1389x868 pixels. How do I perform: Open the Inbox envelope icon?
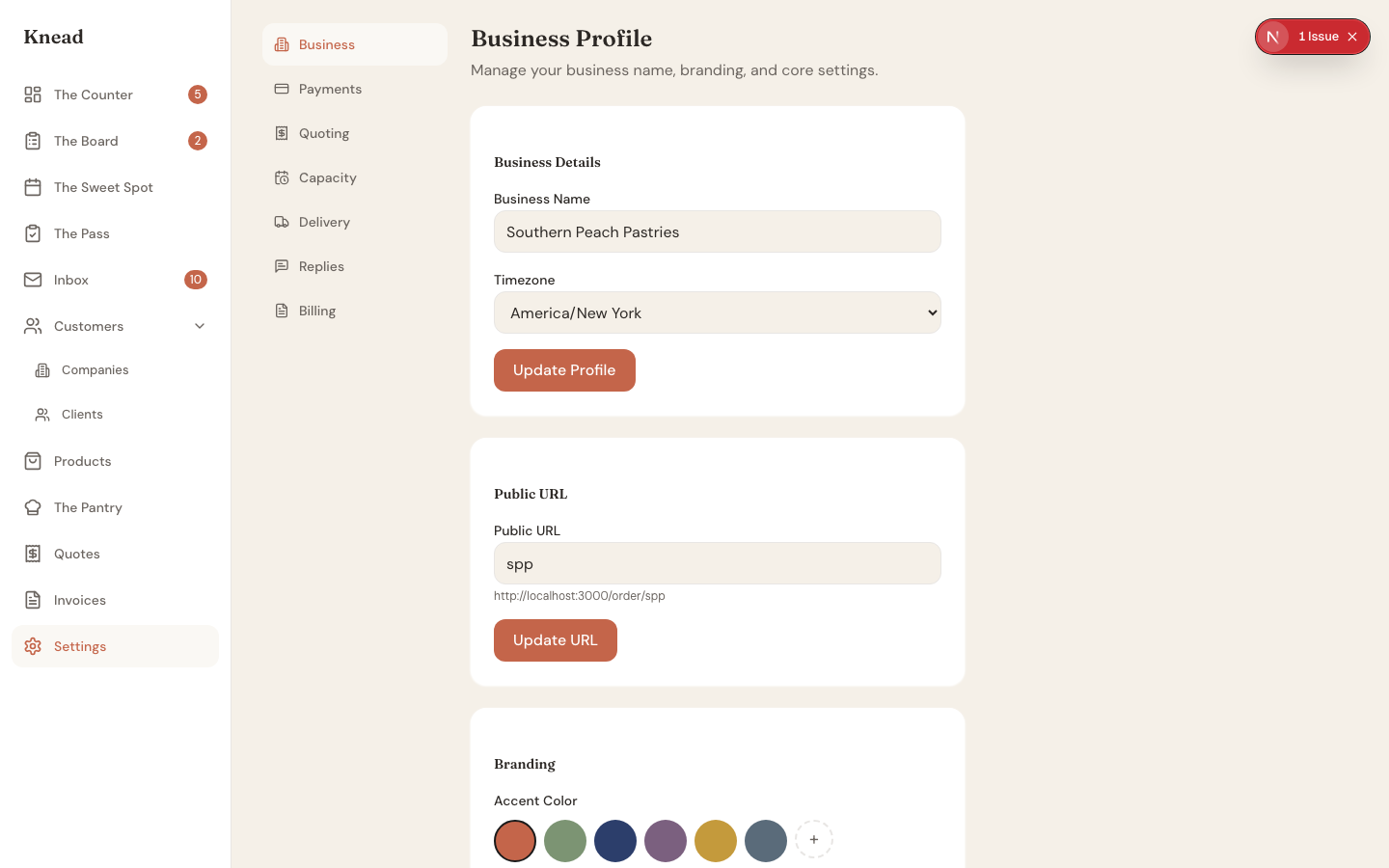click(33, 280)
